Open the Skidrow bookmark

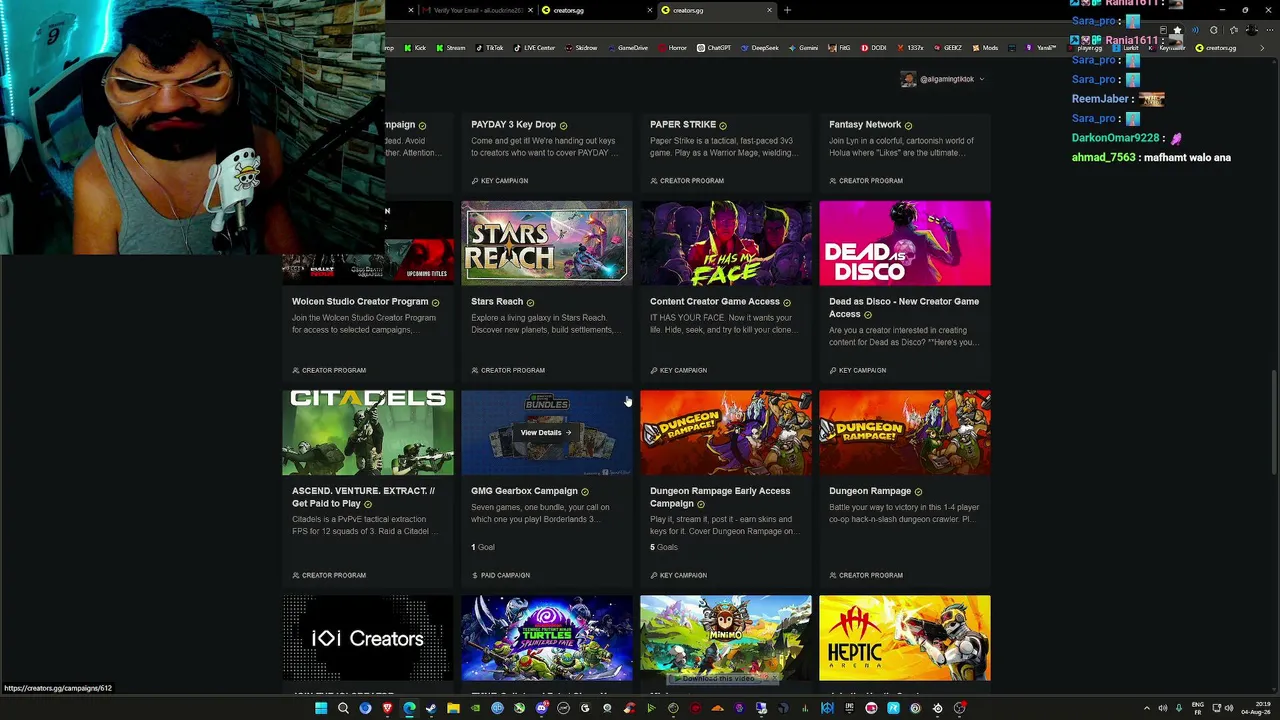[x=581, y=48]
